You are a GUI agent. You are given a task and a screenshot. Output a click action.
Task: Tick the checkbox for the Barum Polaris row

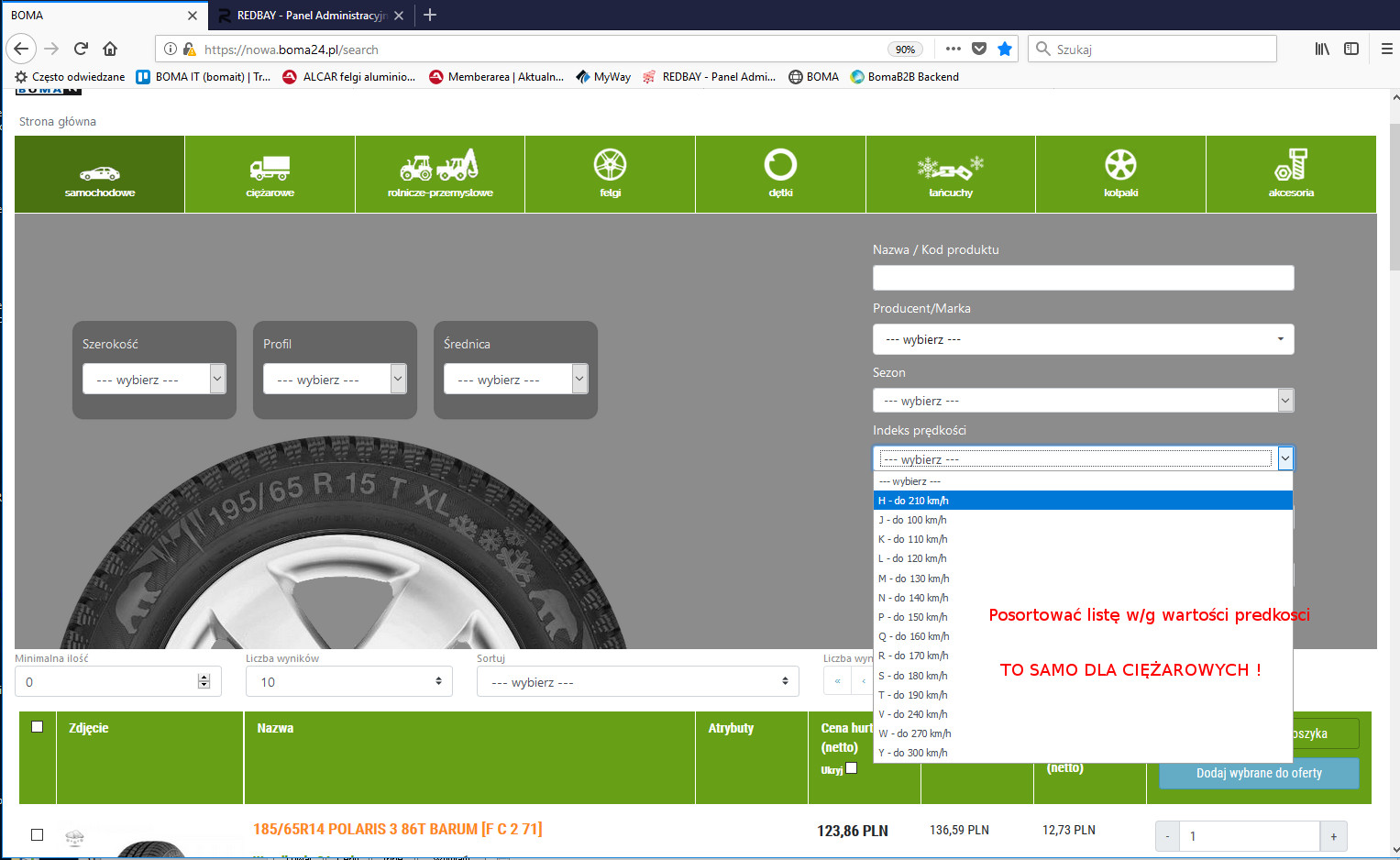coord(38,834)
